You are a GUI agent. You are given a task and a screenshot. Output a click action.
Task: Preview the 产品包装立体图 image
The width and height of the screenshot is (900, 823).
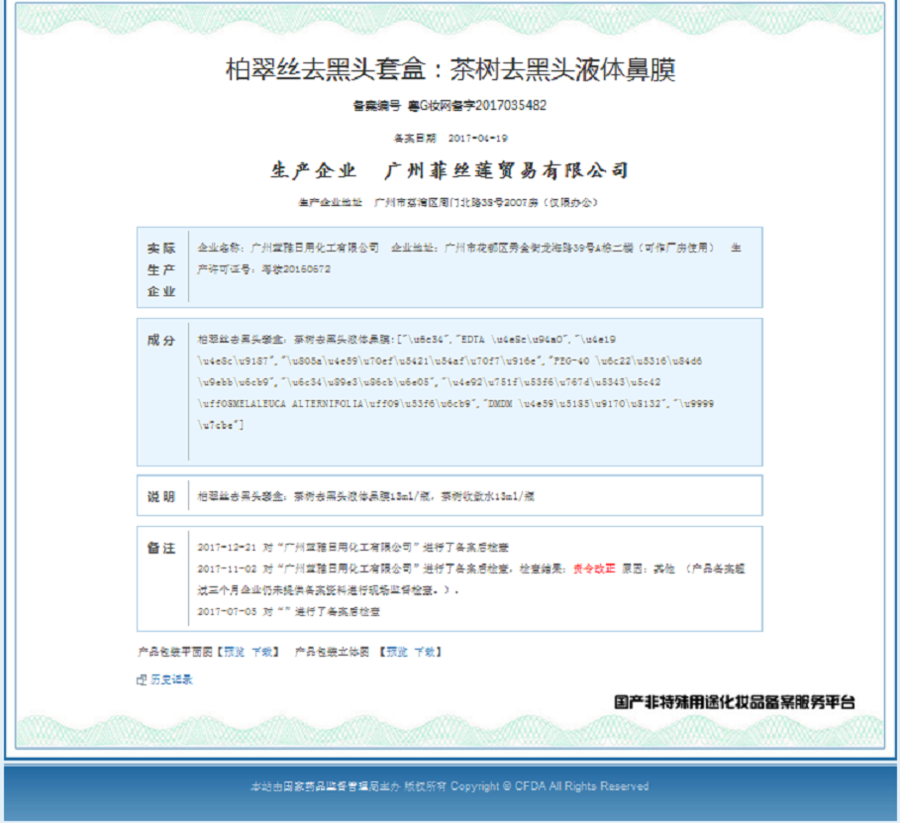396,652
